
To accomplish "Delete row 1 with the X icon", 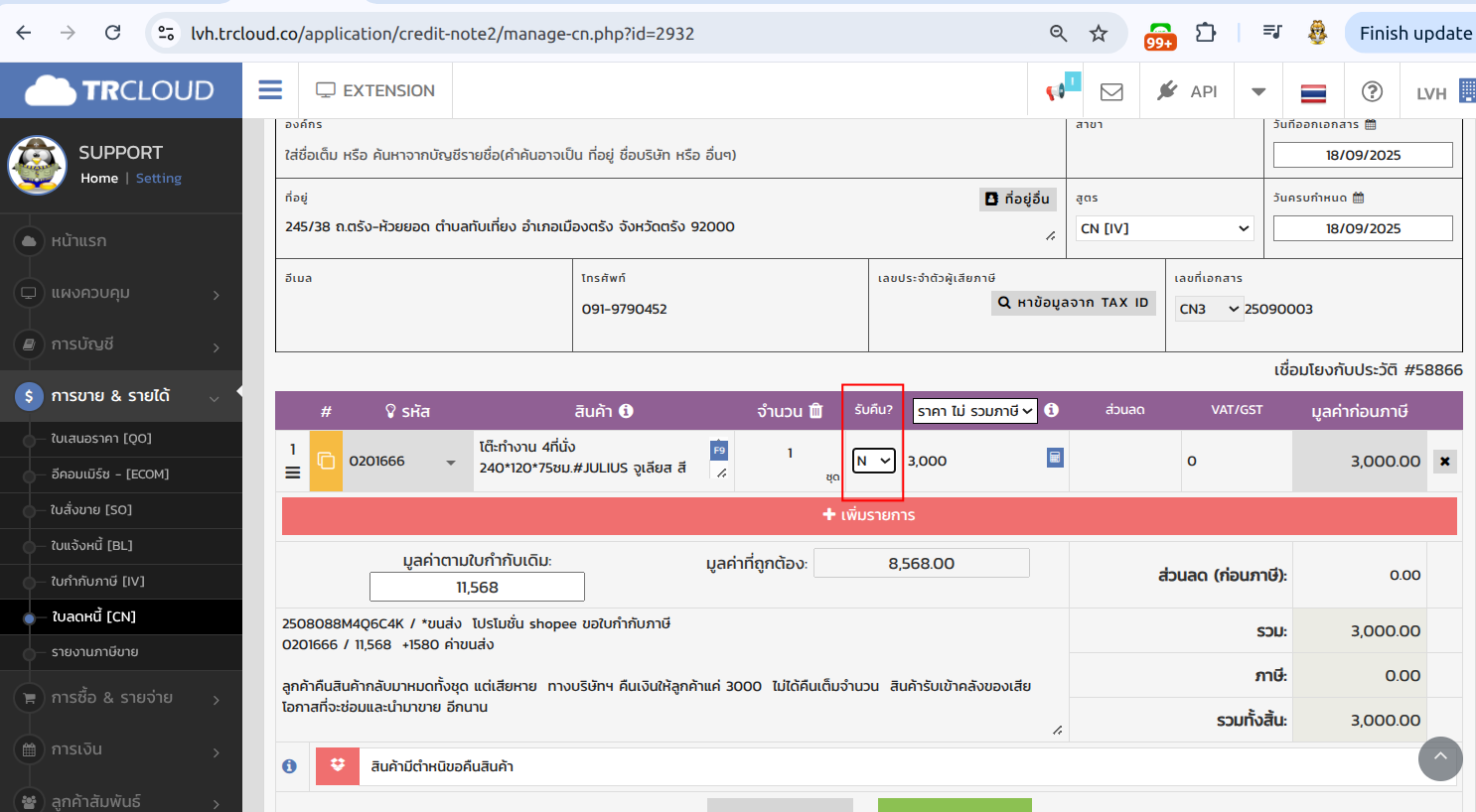I will pos(1444,461).
